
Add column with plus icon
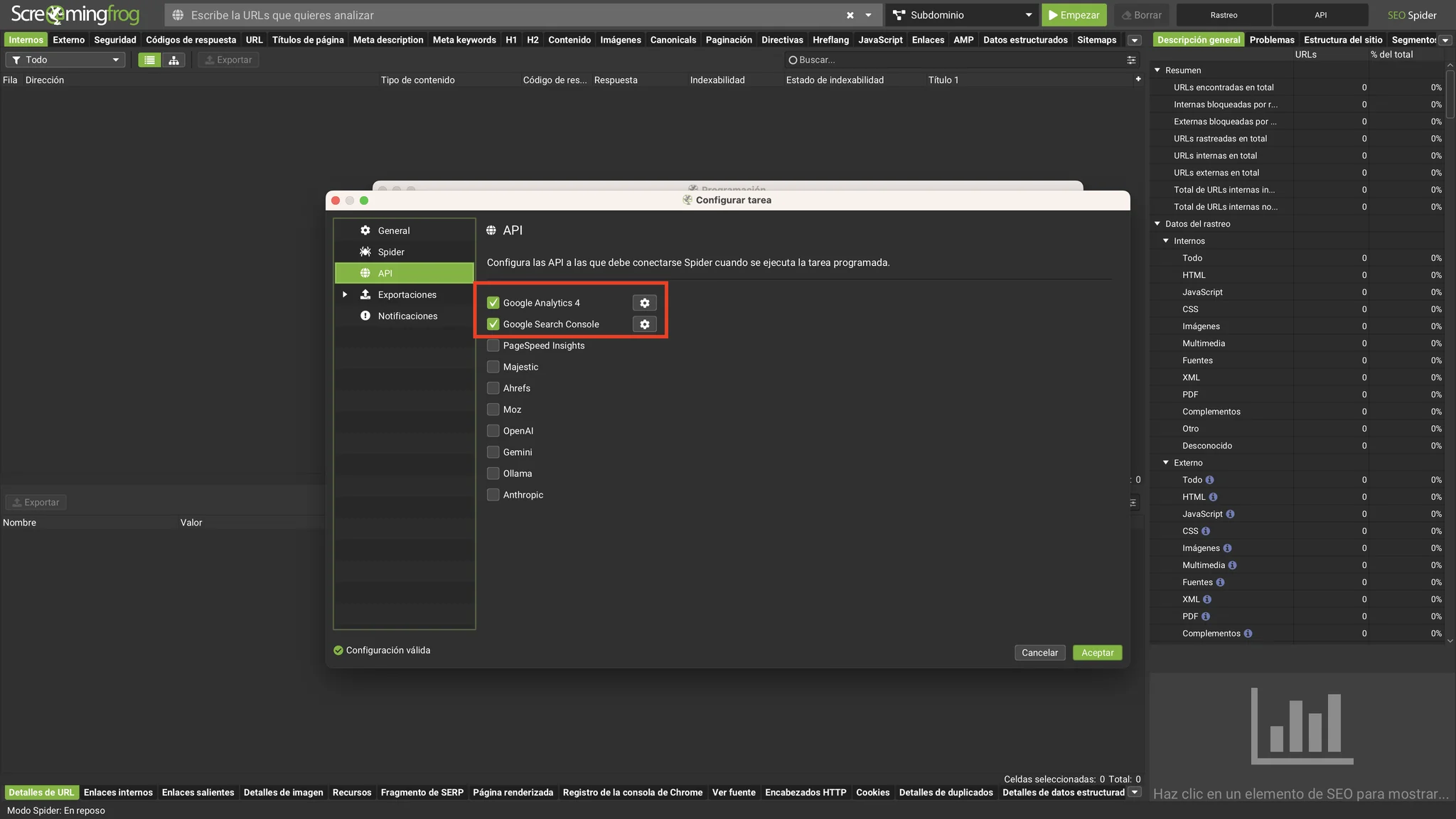[x=1138, y=79]
